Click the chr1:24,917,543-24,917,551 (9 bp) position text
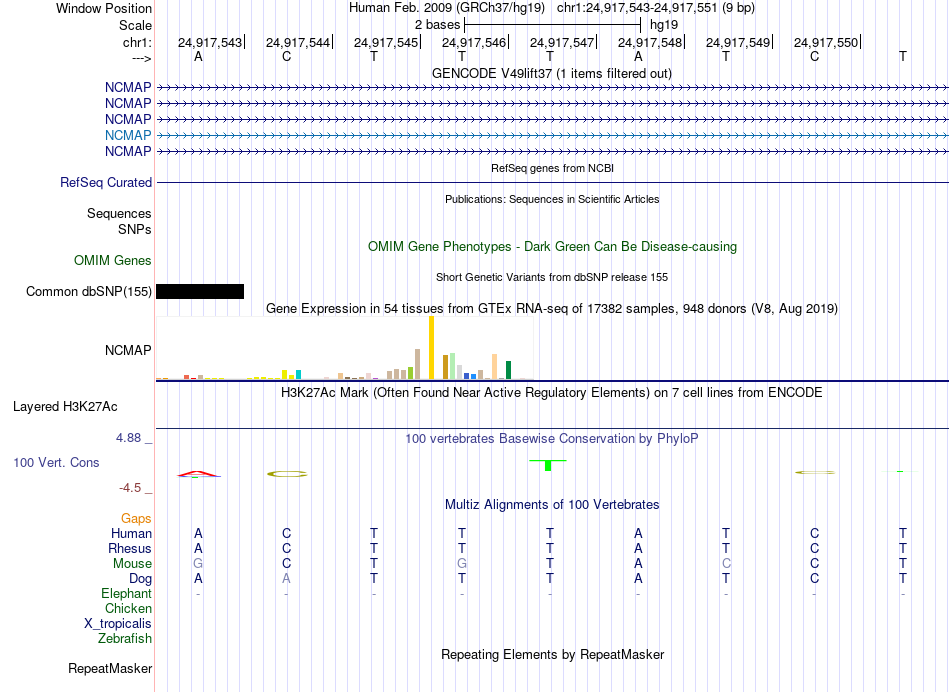Viewport: 950px width, 692px height. pos(656,8)
